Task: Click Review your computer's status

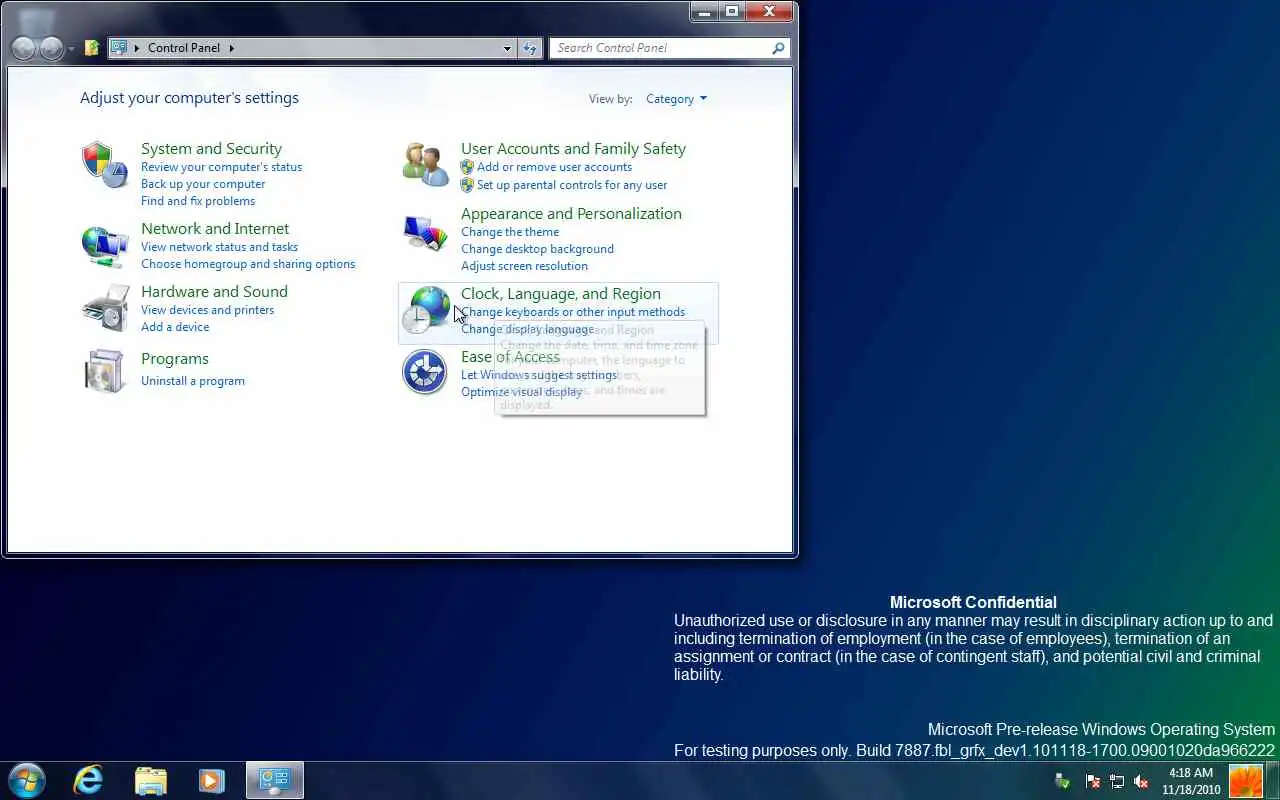Action: (x=221, y=167)
